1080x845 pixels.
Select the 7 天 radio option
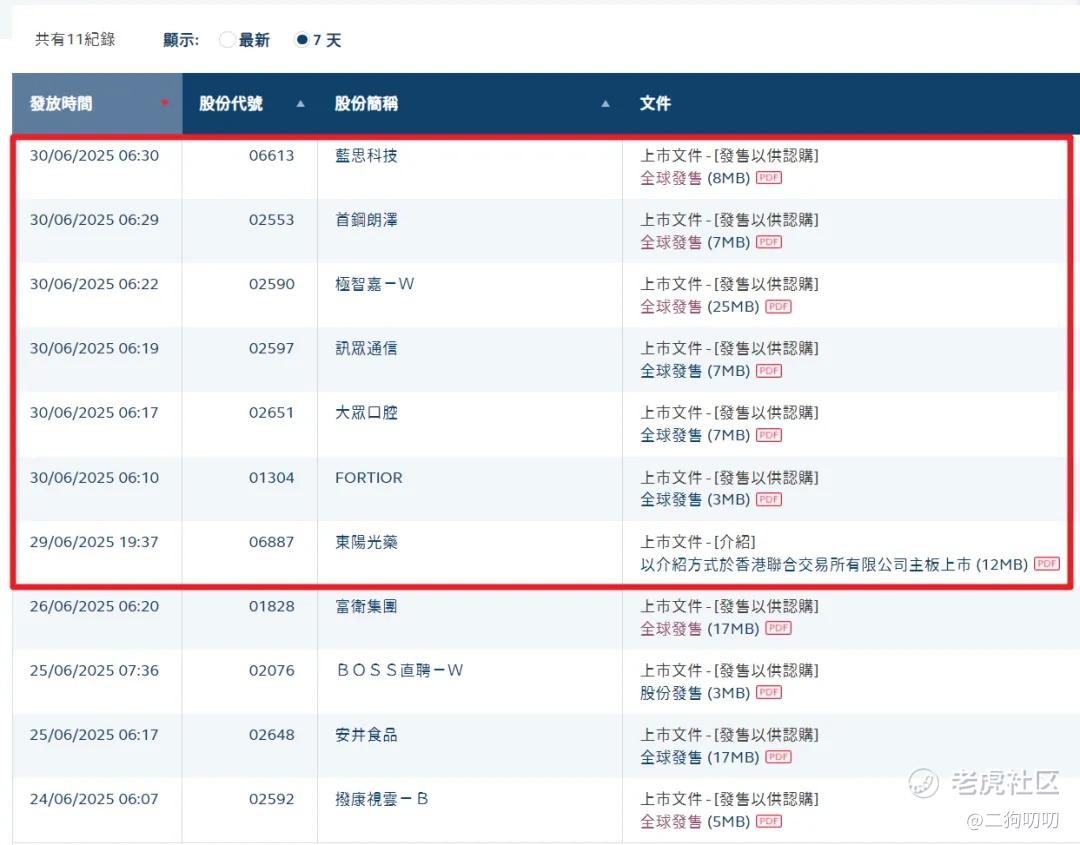pyautogui.click(x=302, y=40)
